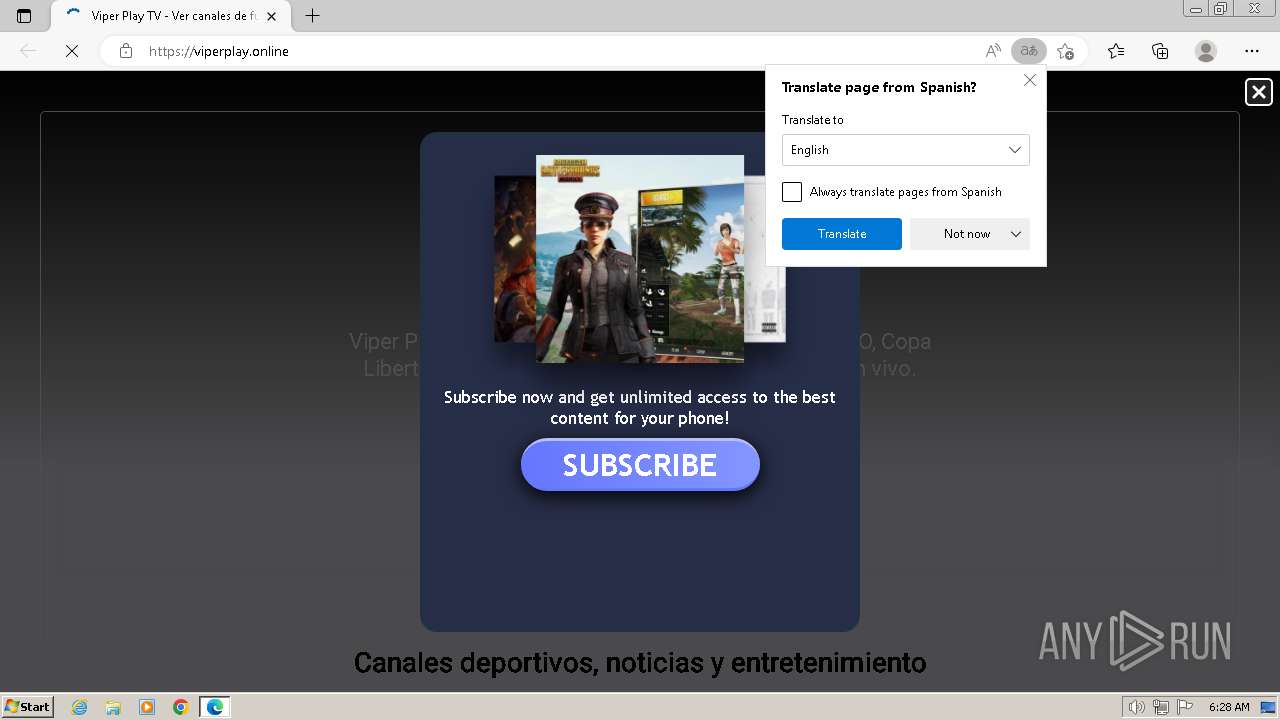Viewport: 1280px width, 720px height.
Task: Click the viperplay.online address bar
Action: 560,51
